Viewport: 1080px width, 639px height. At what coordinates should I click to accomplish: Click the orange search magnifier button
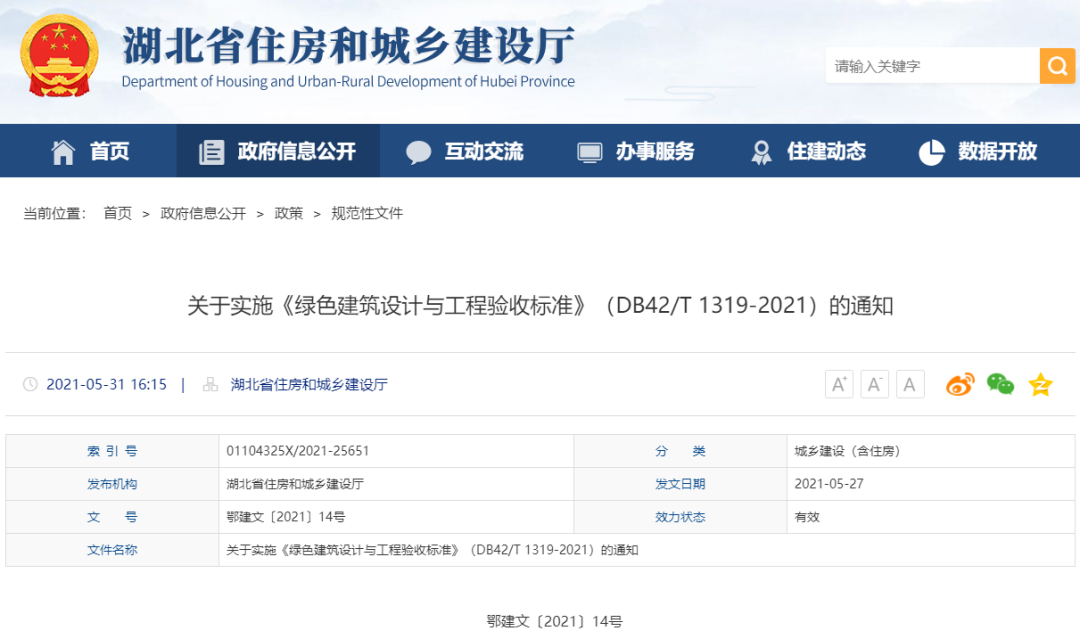(1057, 66)
